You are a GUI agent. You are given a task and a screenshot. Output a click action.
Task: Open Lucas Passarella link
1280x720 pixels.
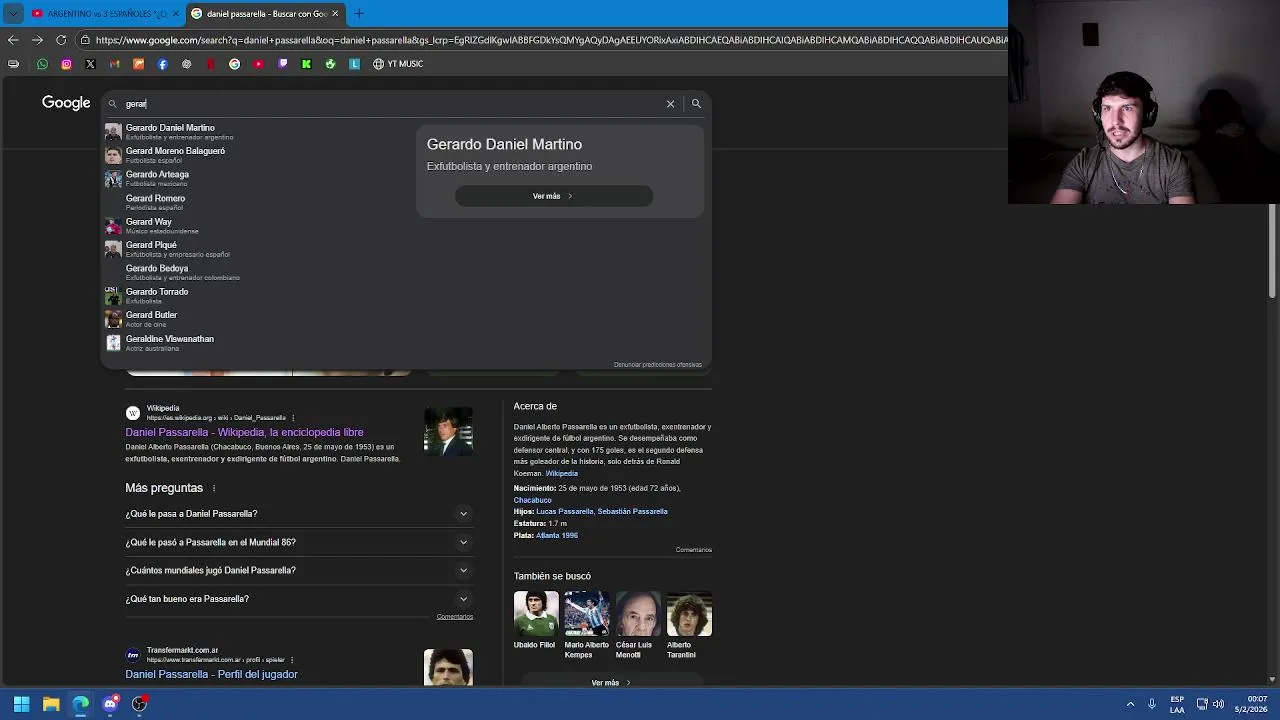tap(564, 511)
